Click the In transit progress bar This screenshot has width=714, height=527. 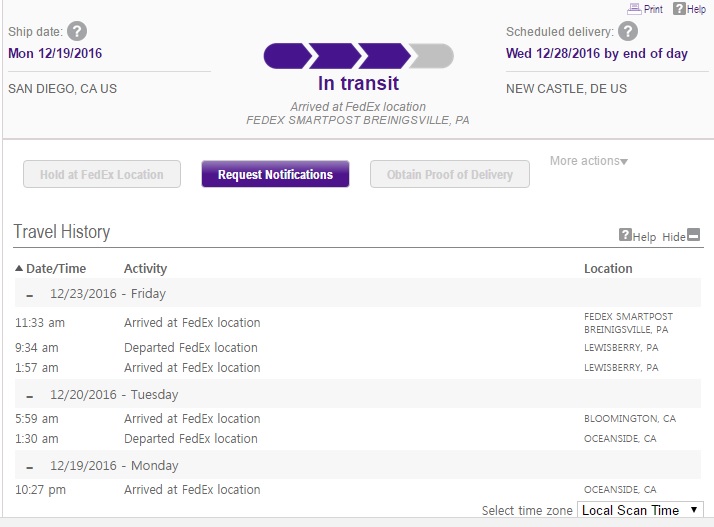coord(358,56)
